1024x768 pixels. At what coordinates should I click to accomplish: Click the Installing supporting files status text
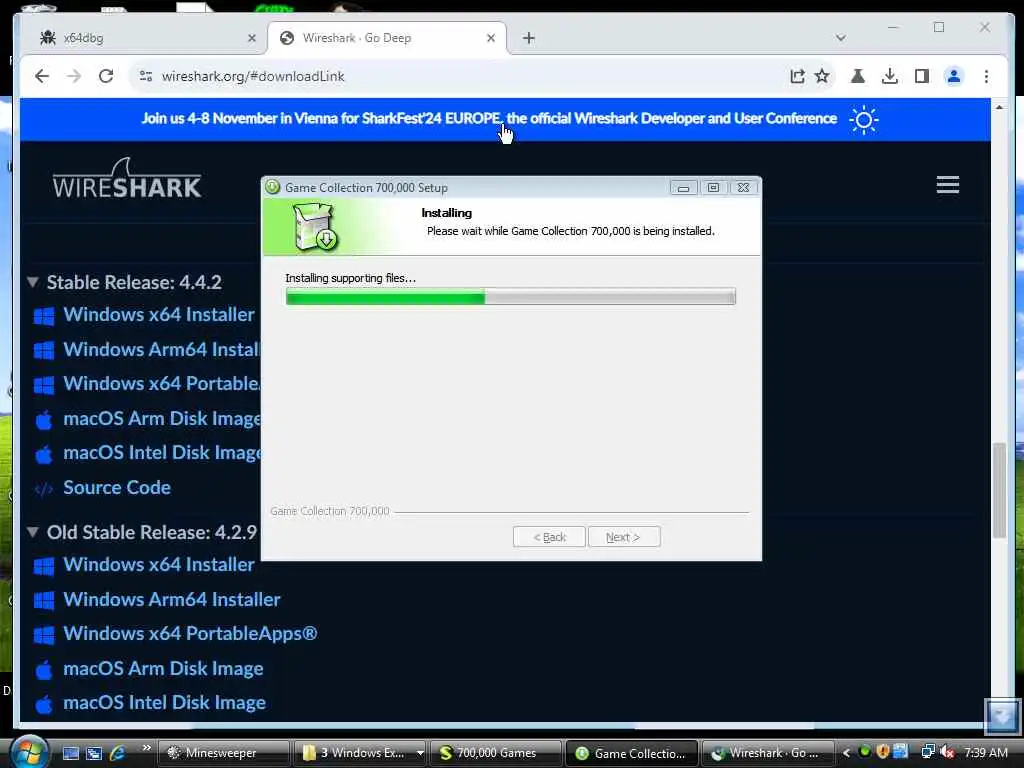coord(350,278)
